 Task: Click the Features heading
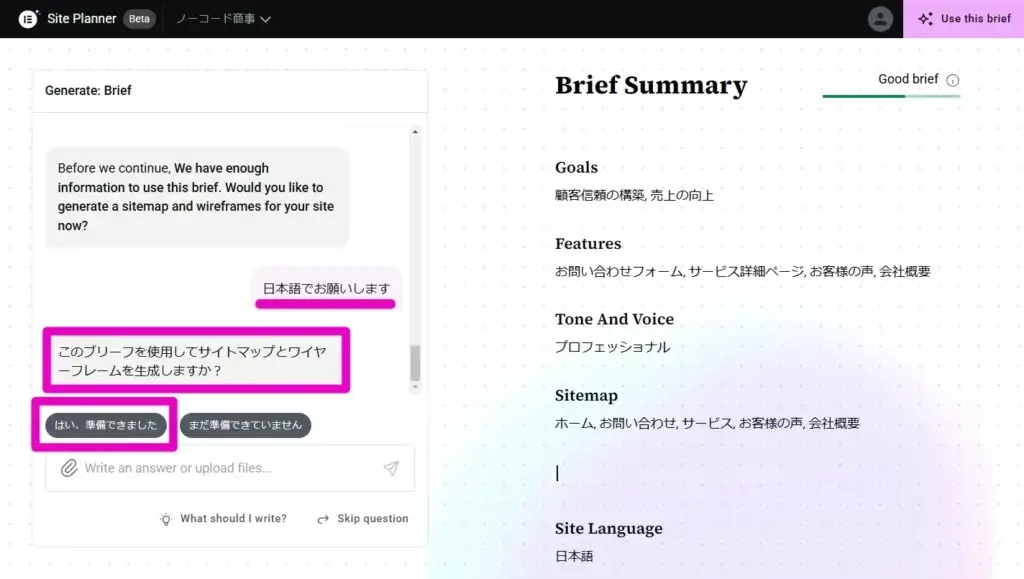coord(588,243)
